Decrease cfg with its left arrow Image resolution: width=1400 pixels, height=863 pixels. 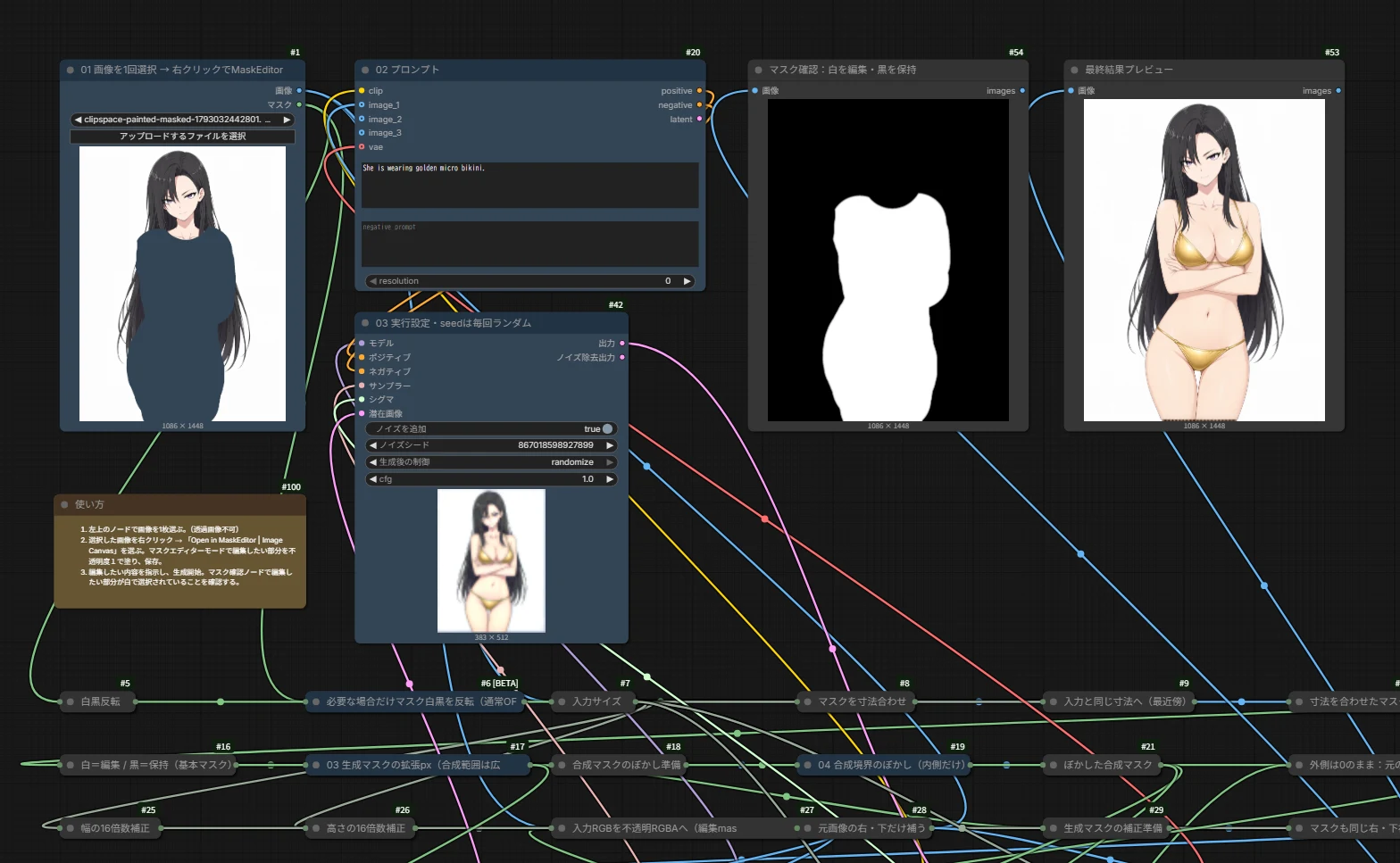(372, 479)
